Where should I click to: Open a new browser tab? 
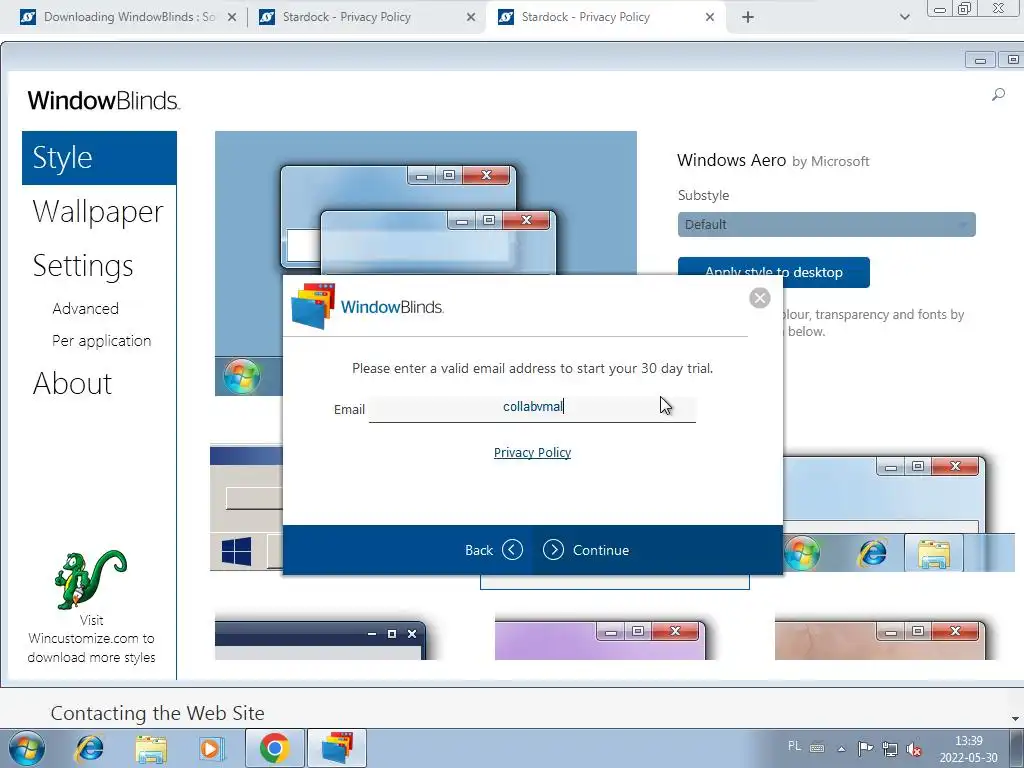click(x=748, y=18)
